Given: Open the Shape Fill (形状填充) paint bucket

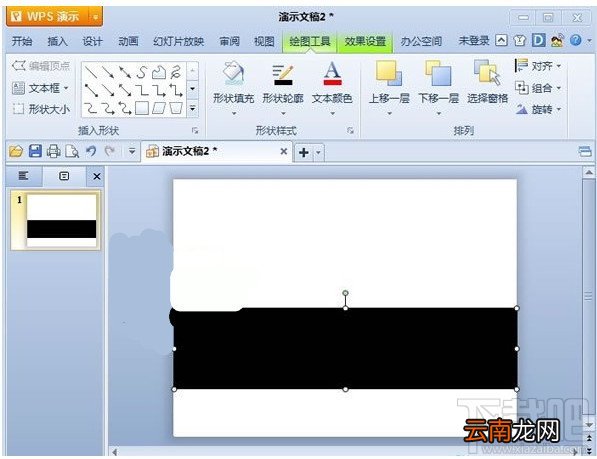Looking at the screenshot, I should pos(233,73).
